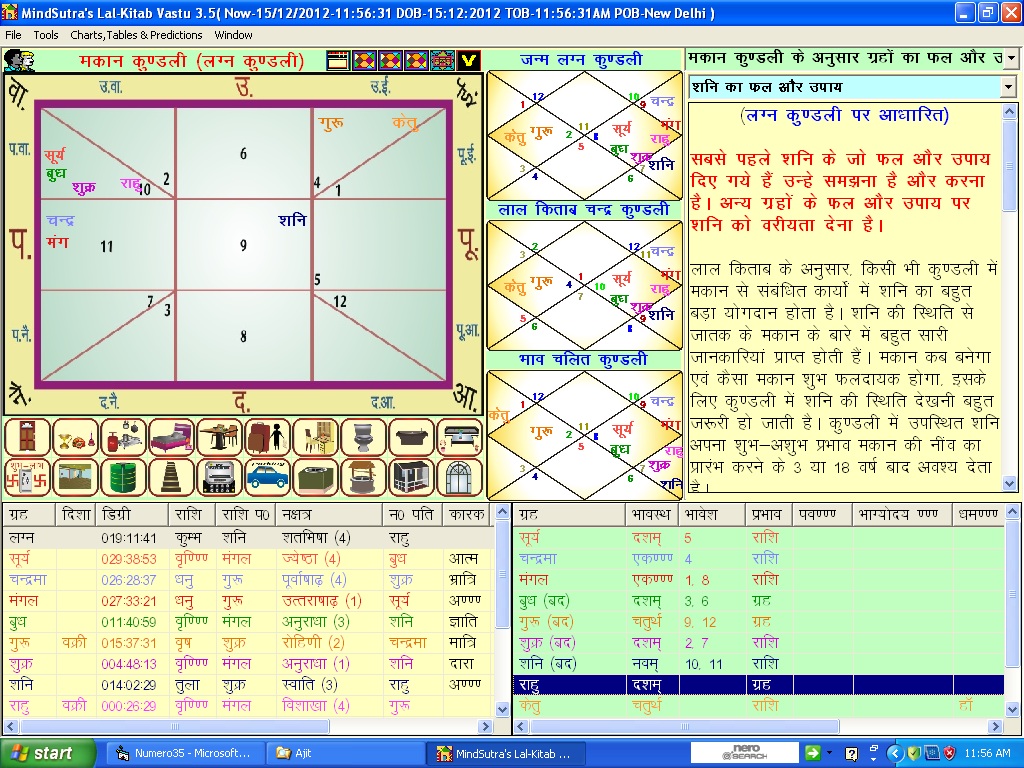Open the Tools menu
1024x768 pixels.
(x=46, y=35)
